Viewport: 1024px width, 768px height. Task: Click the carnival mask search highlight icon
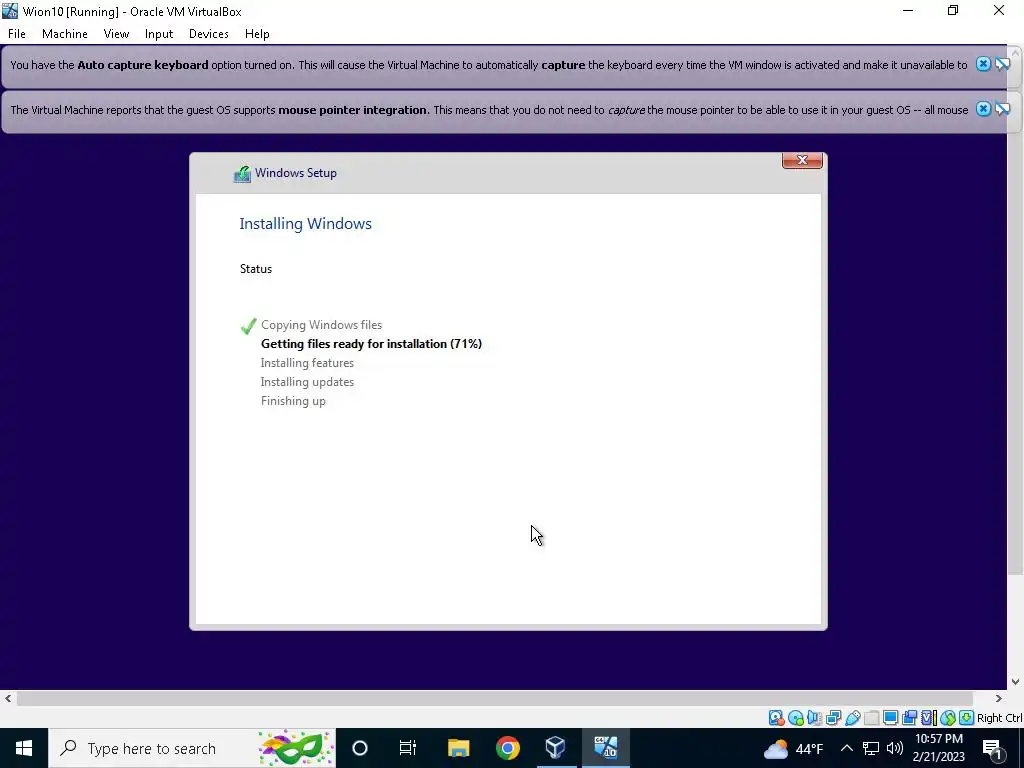(x=294, y=748)
